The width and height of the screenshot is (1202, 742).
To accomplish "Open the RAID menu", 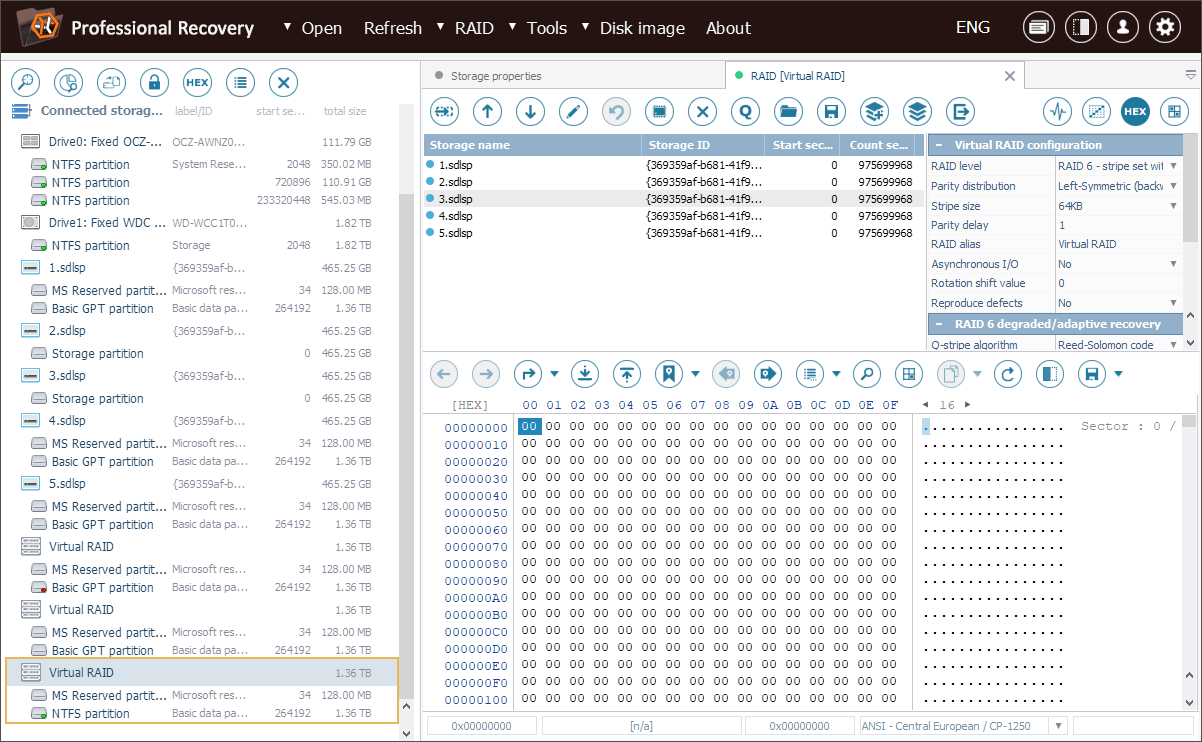I will point(474,28).
